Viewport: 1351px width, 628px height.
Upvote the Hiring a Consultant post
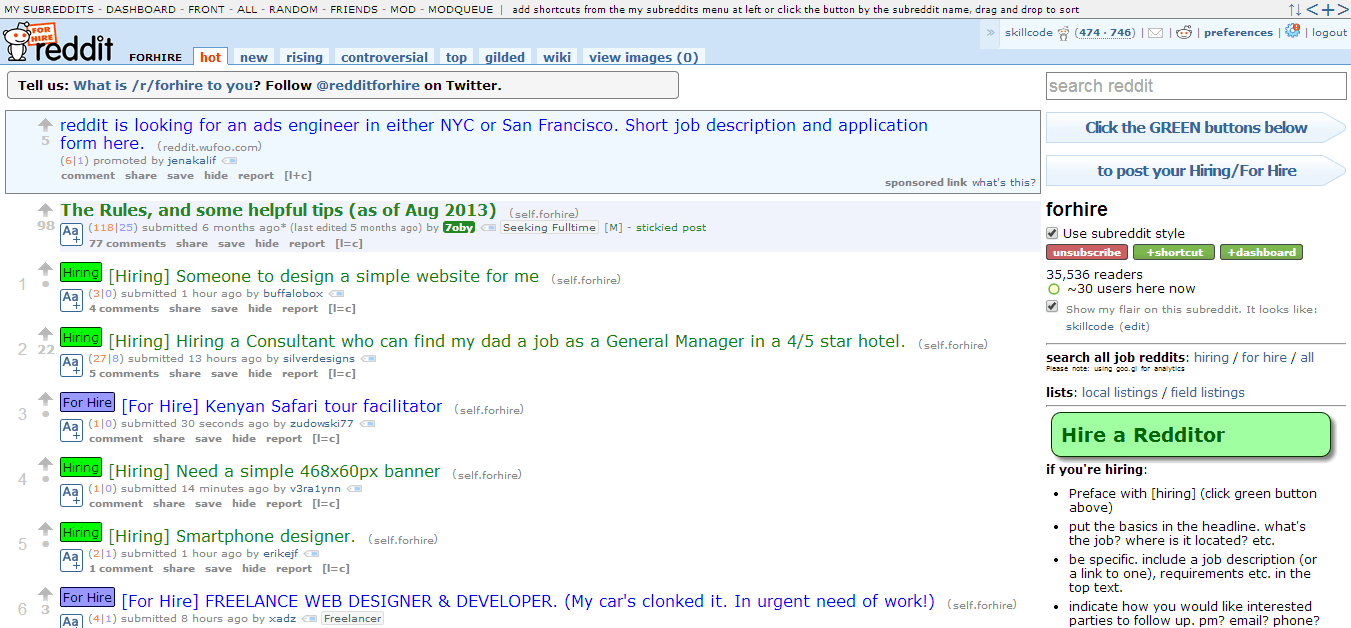[45, 334]
